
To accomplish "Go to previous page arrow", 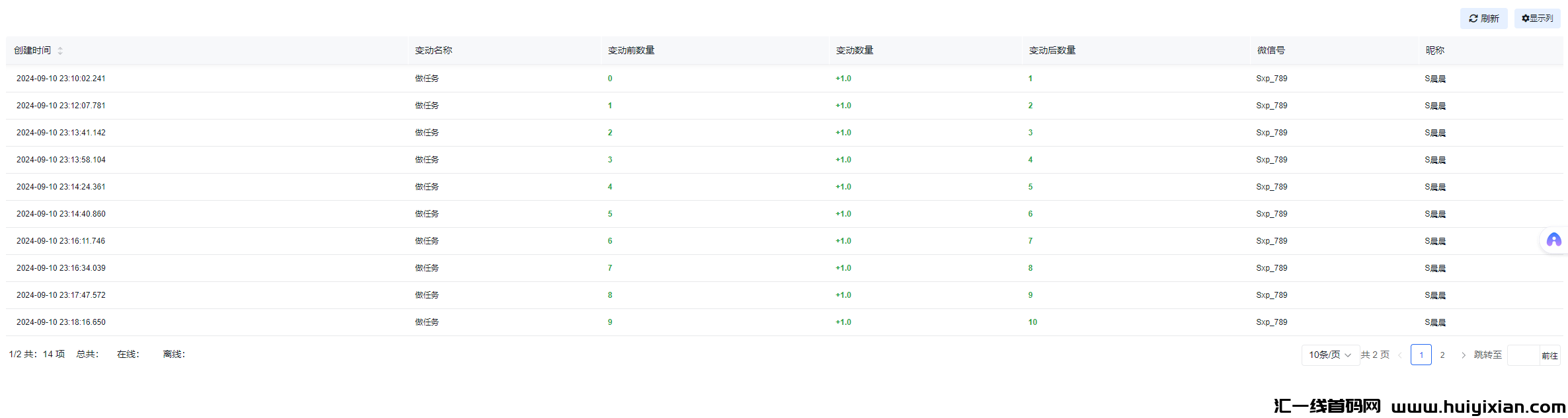I will point(1399,355).
